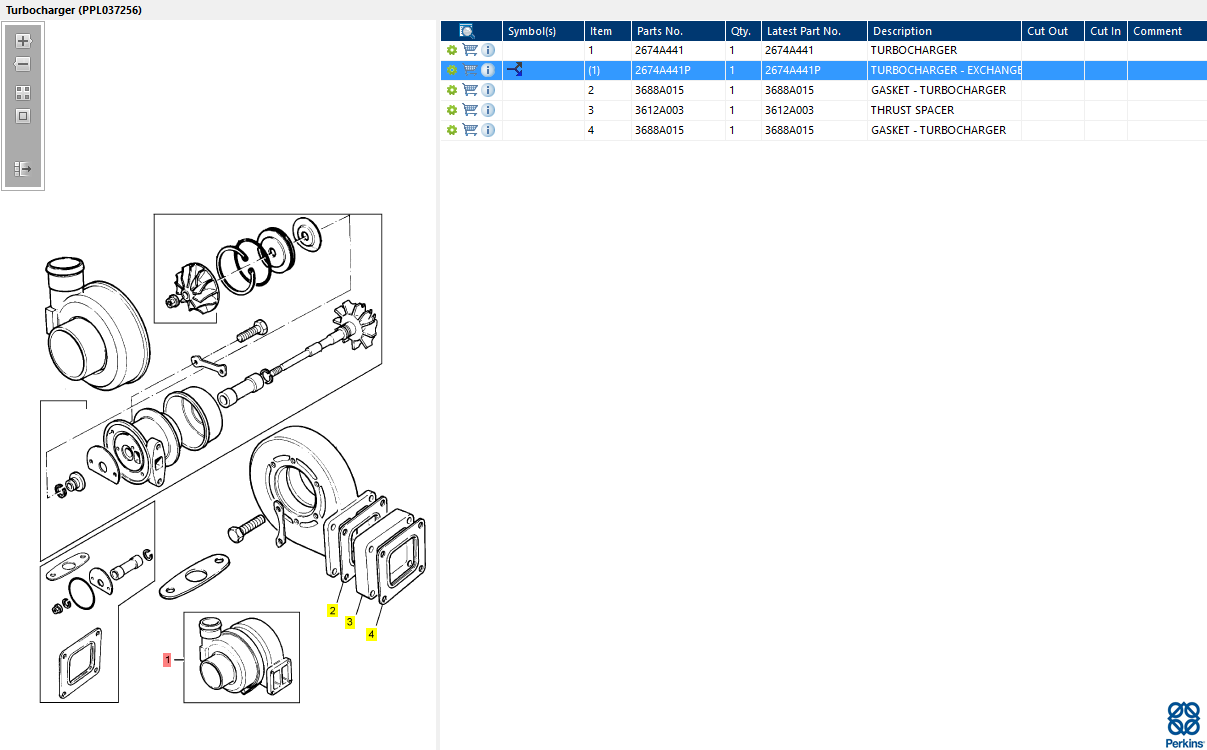Click the green gear icon for THRUST SPACER
1207x750 pixels.
coord(452,110)
